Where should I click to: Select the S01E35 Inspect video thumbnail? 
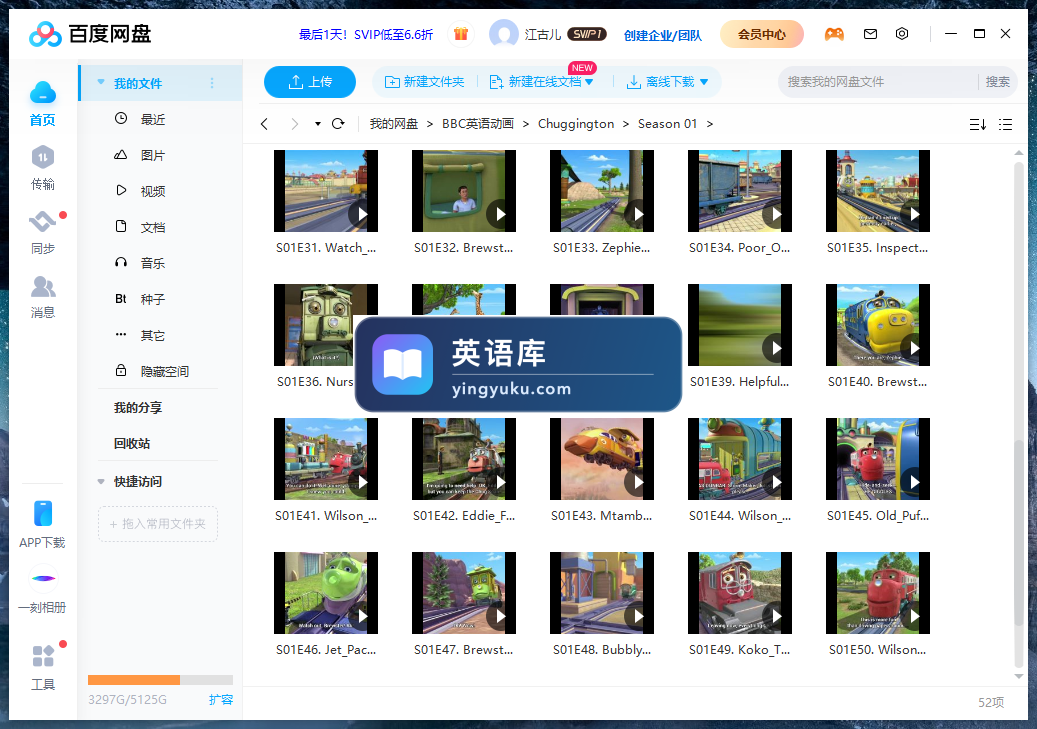tap(878, 191)
